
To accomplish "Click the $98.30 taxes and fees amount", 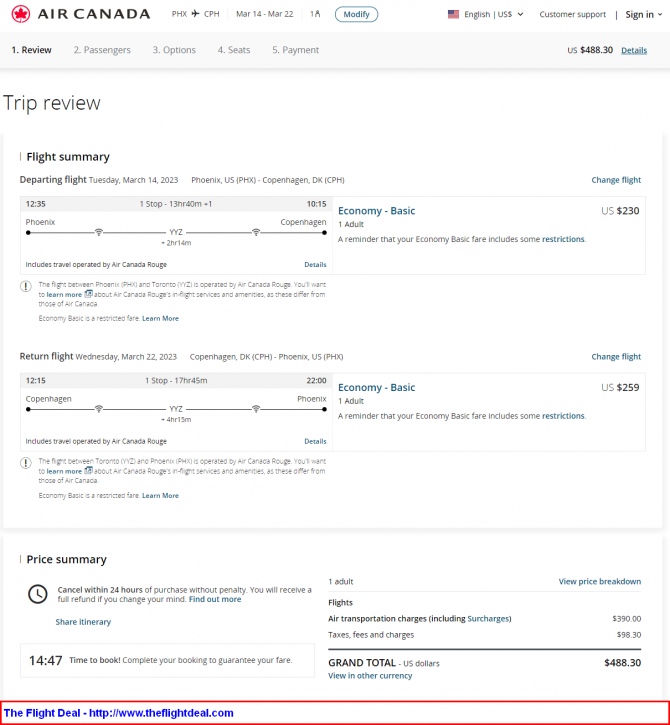I will point(629,635).
